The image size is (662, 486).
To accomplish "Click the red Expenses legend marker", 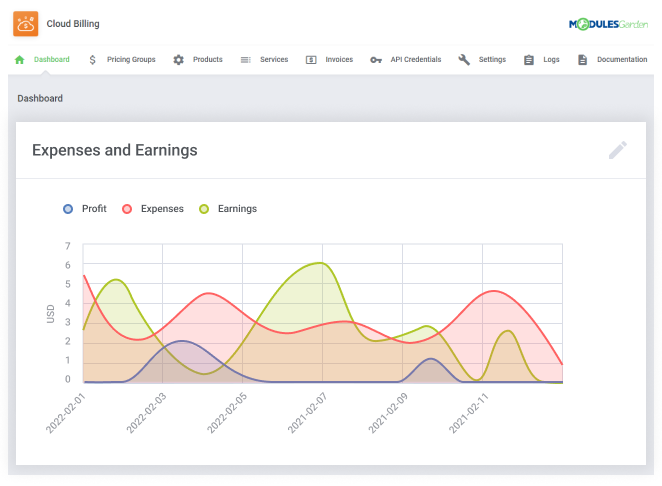I will 127,209.
